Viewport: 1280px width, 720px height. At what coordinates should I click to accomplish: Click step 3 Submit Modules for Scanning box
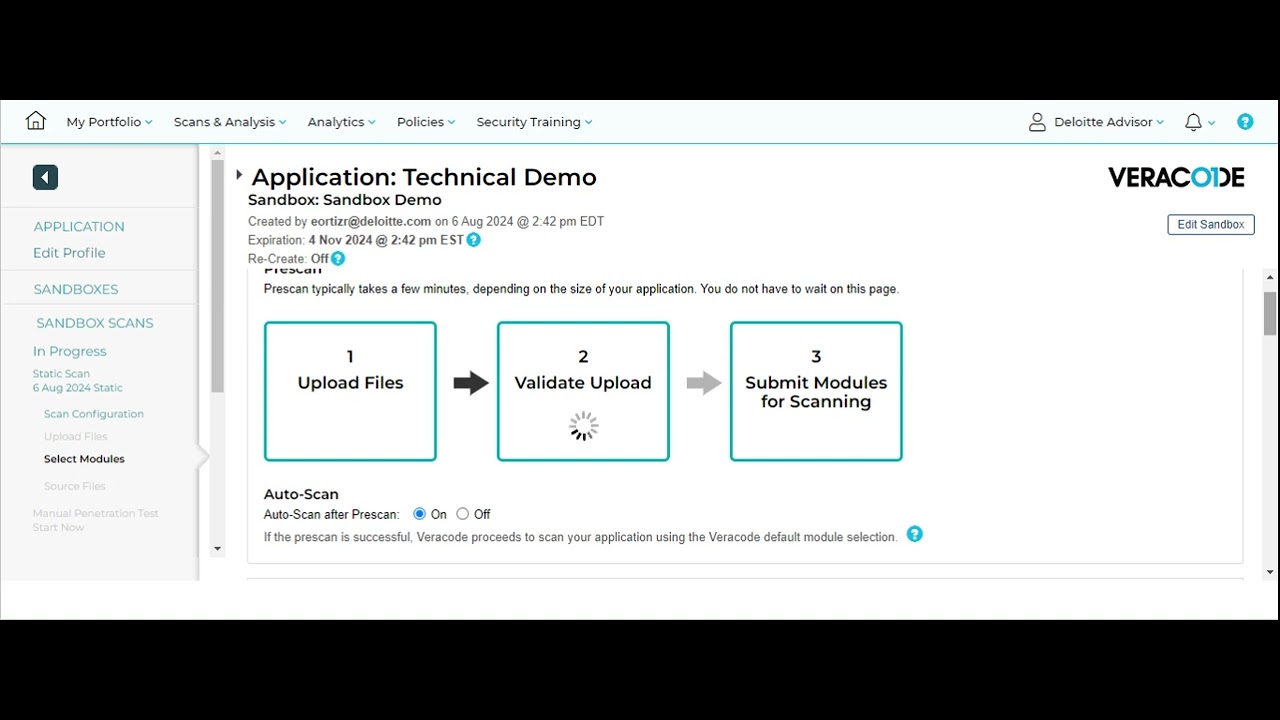coord(816,391)
